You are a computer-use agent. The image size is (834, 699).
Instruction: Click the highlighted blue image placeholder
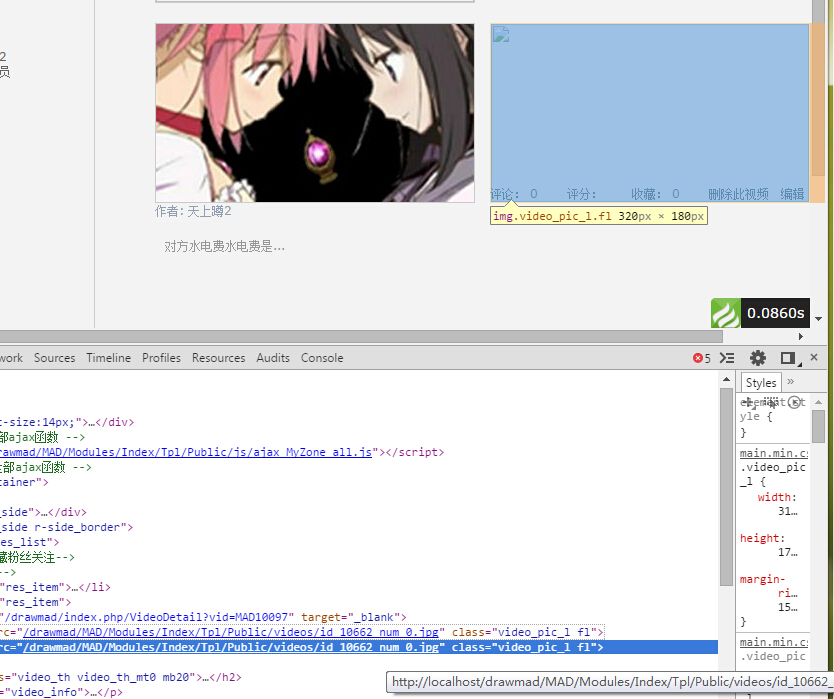pos(649,113)
